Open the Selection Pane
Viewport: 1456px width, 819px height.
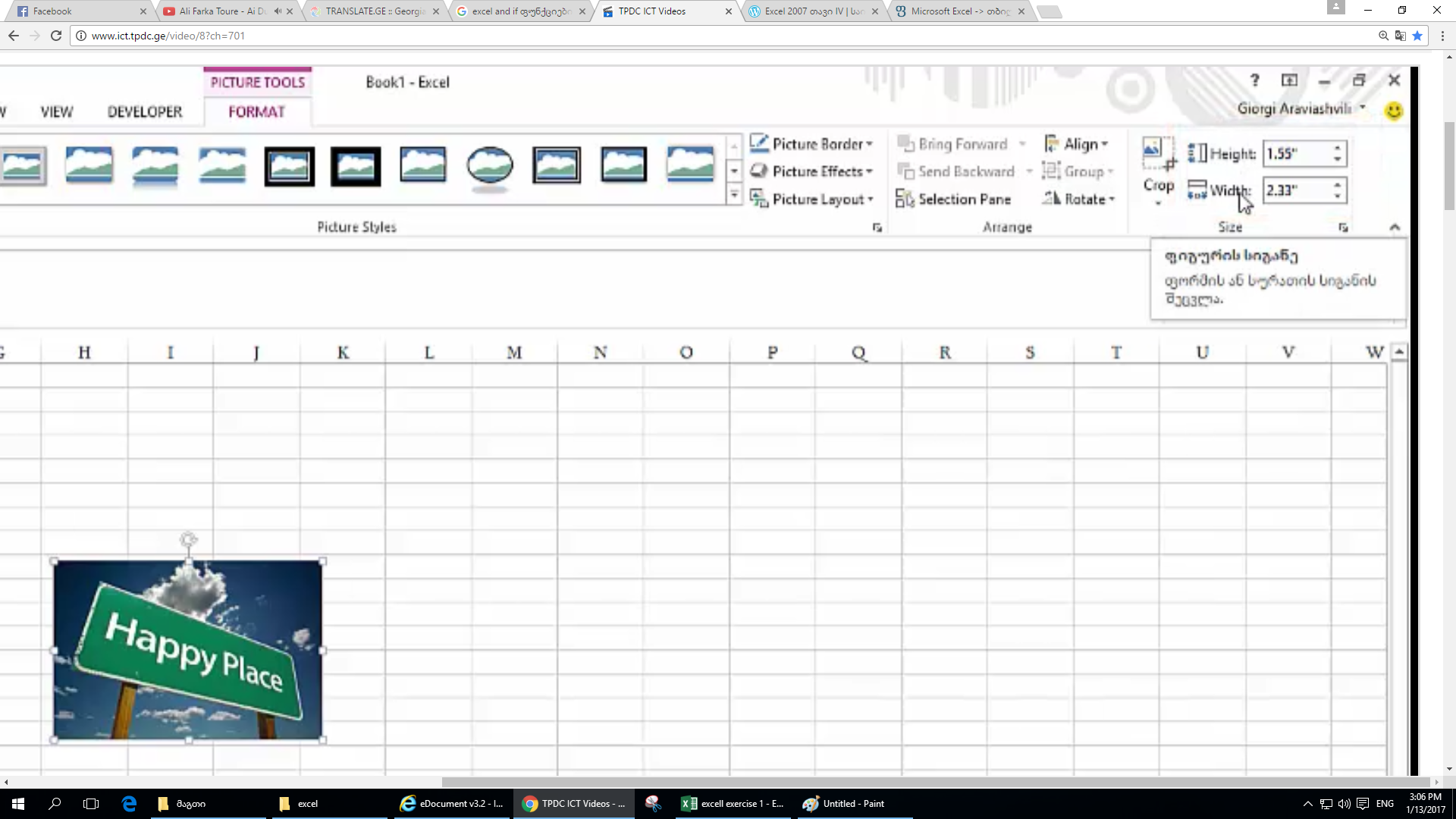point(954,199)
